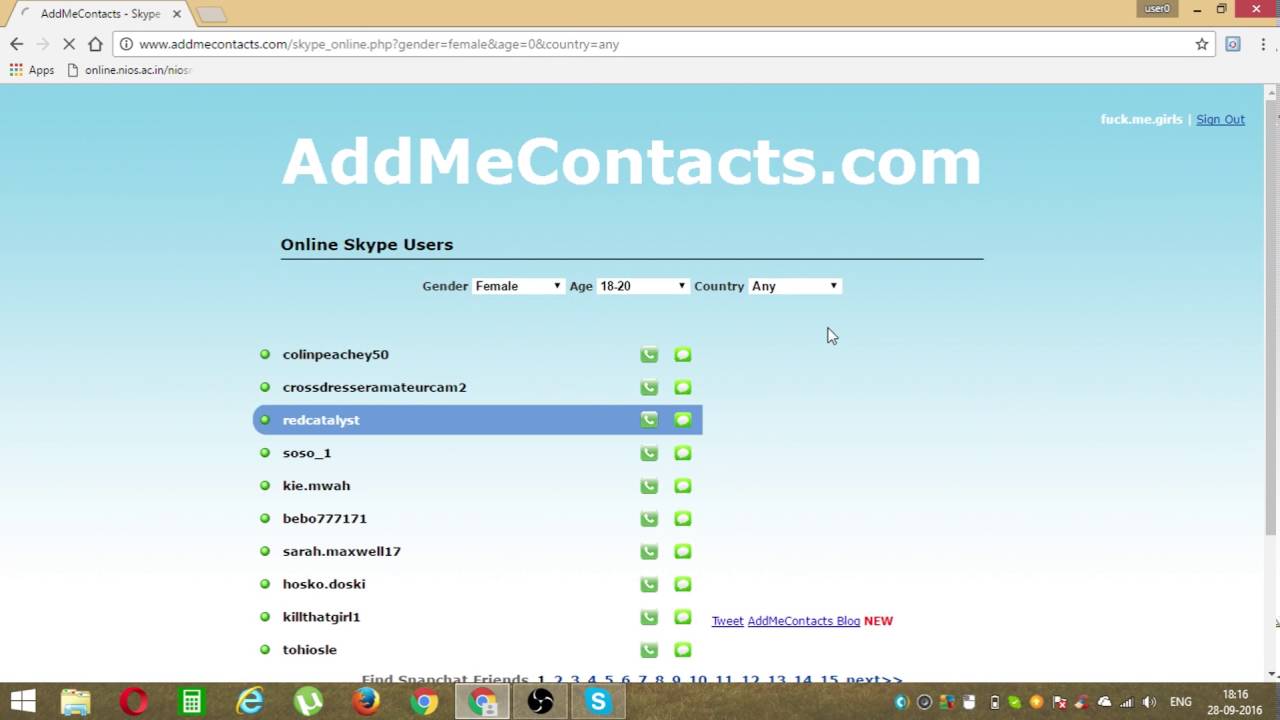Open chat with crossdresseramateurcam2

tap(683, 388)
